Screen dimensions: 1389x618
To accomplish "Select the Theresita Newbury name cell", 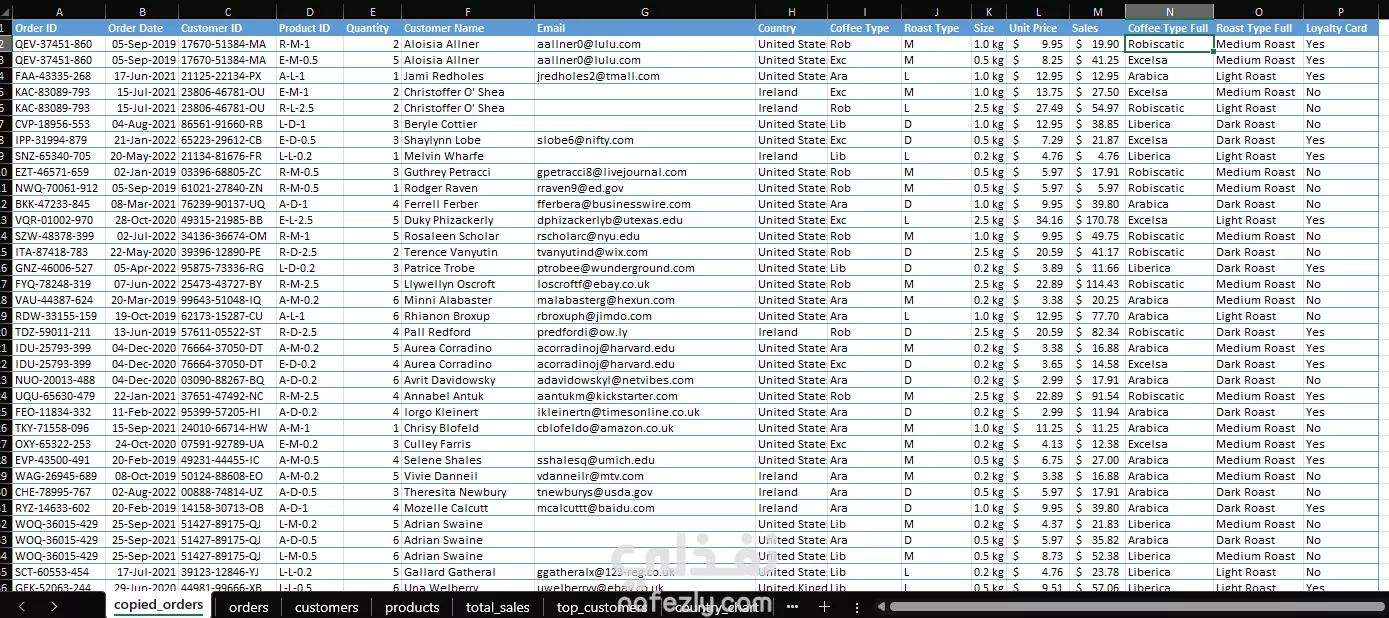I will coord(467,492).
